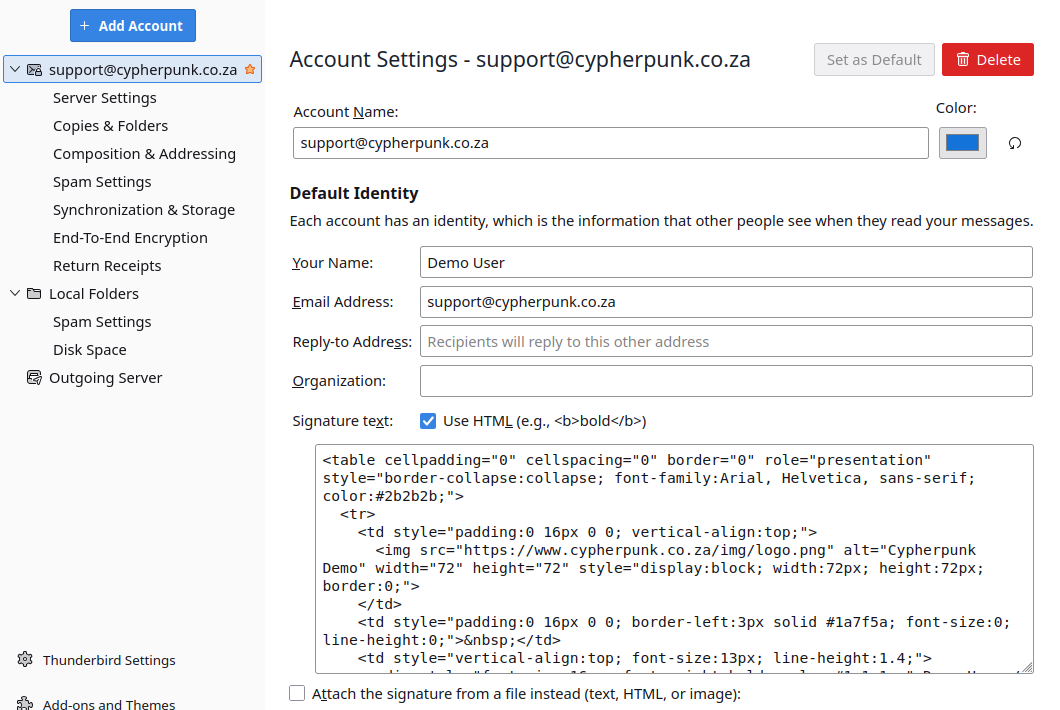Click the mail account envelope icon
The width and height of the screenshot is (1060, 710).
pyautogui.click(x=34, y=70)
